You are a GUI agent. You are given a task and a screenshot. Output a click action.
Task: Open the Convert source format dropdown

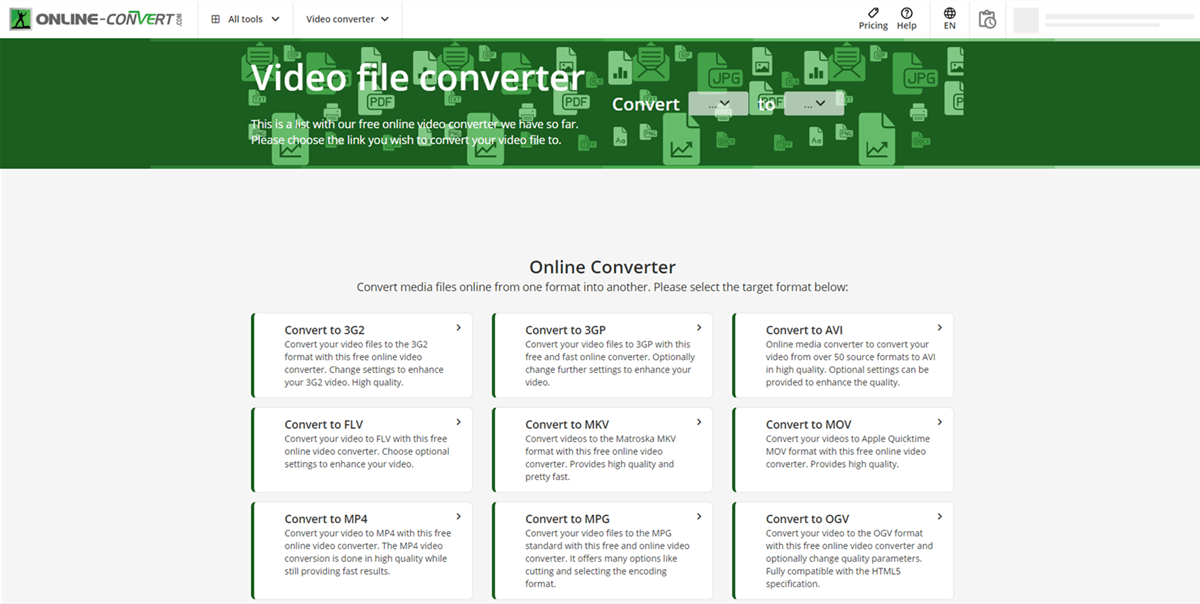click(718, 103)
